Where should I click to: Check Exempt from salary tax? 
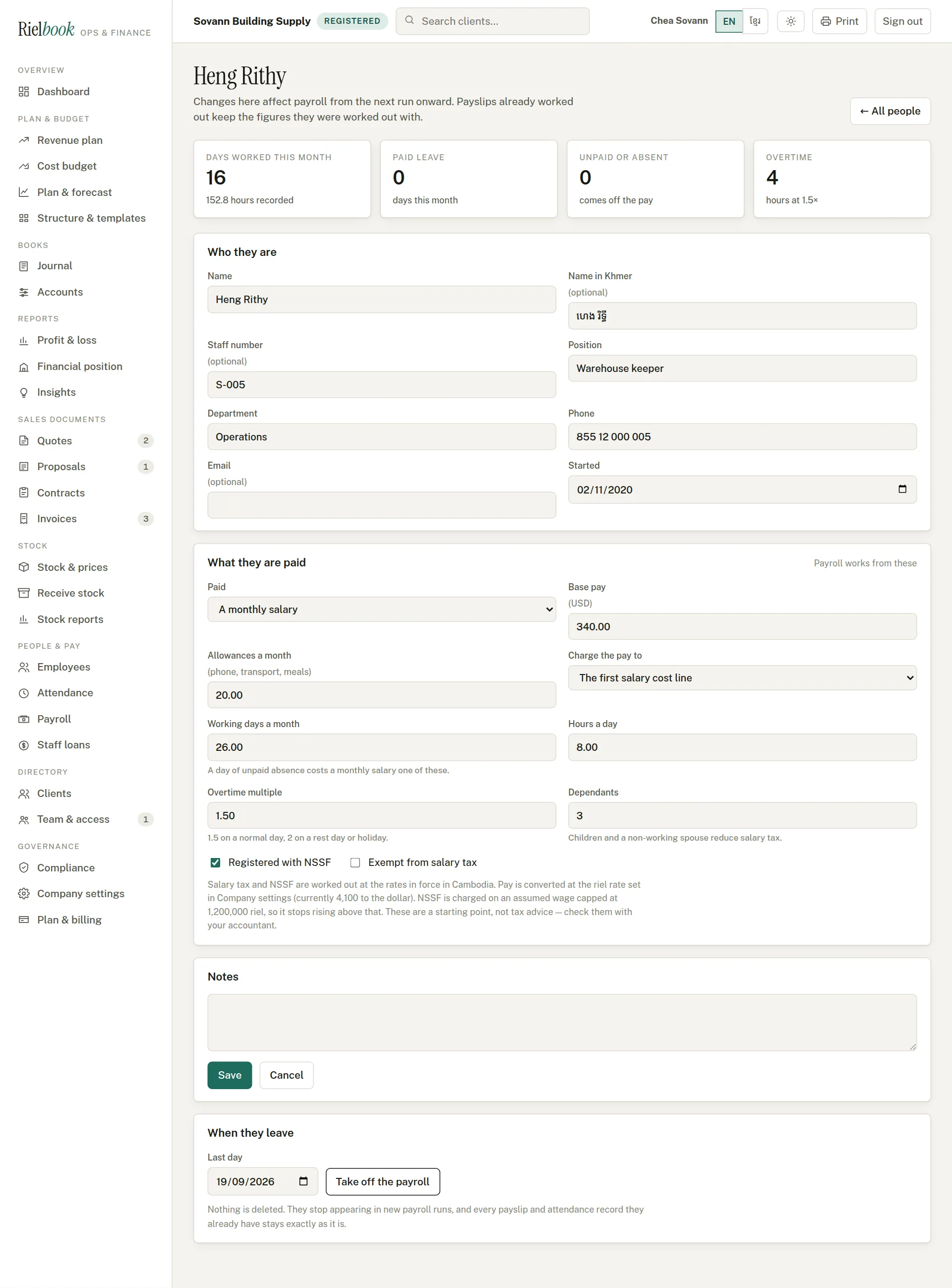(x=355, y=862)
